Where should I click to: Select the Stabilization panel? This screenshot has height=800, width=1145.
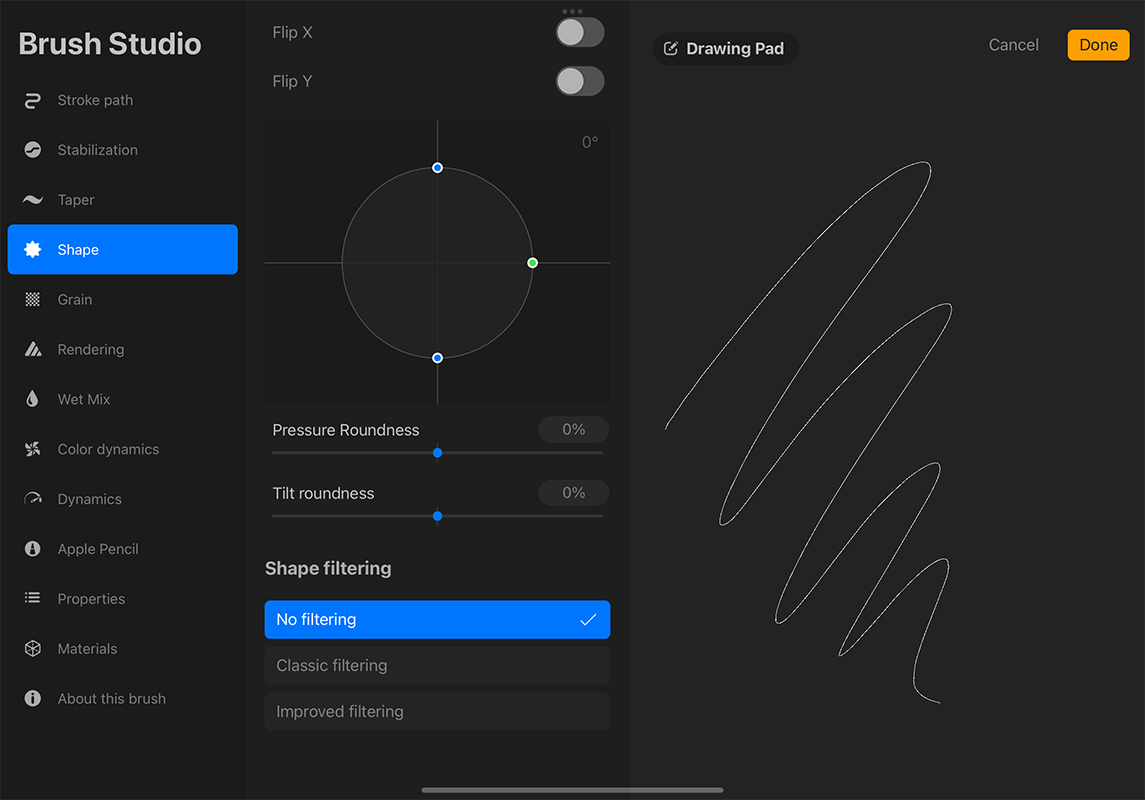[98, 149]
